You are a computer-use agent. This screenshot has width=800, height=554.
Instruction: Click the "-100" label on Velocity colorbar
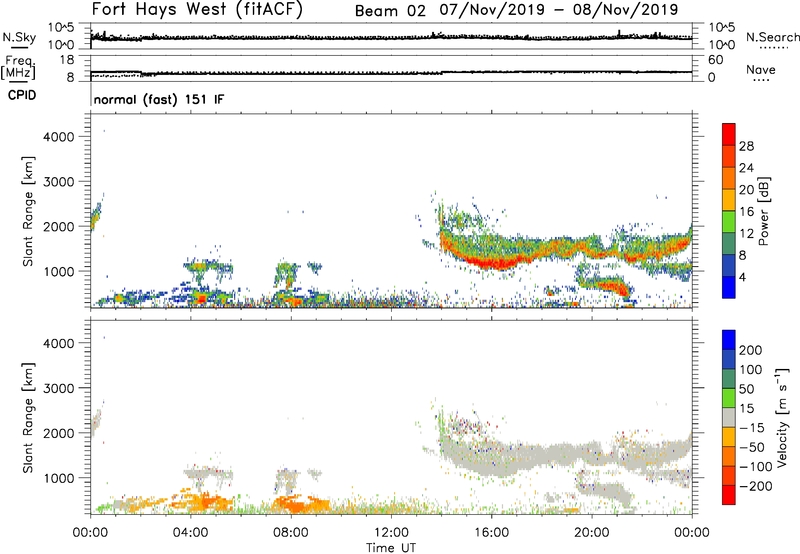pyautogui.click(x=755, y=466)
